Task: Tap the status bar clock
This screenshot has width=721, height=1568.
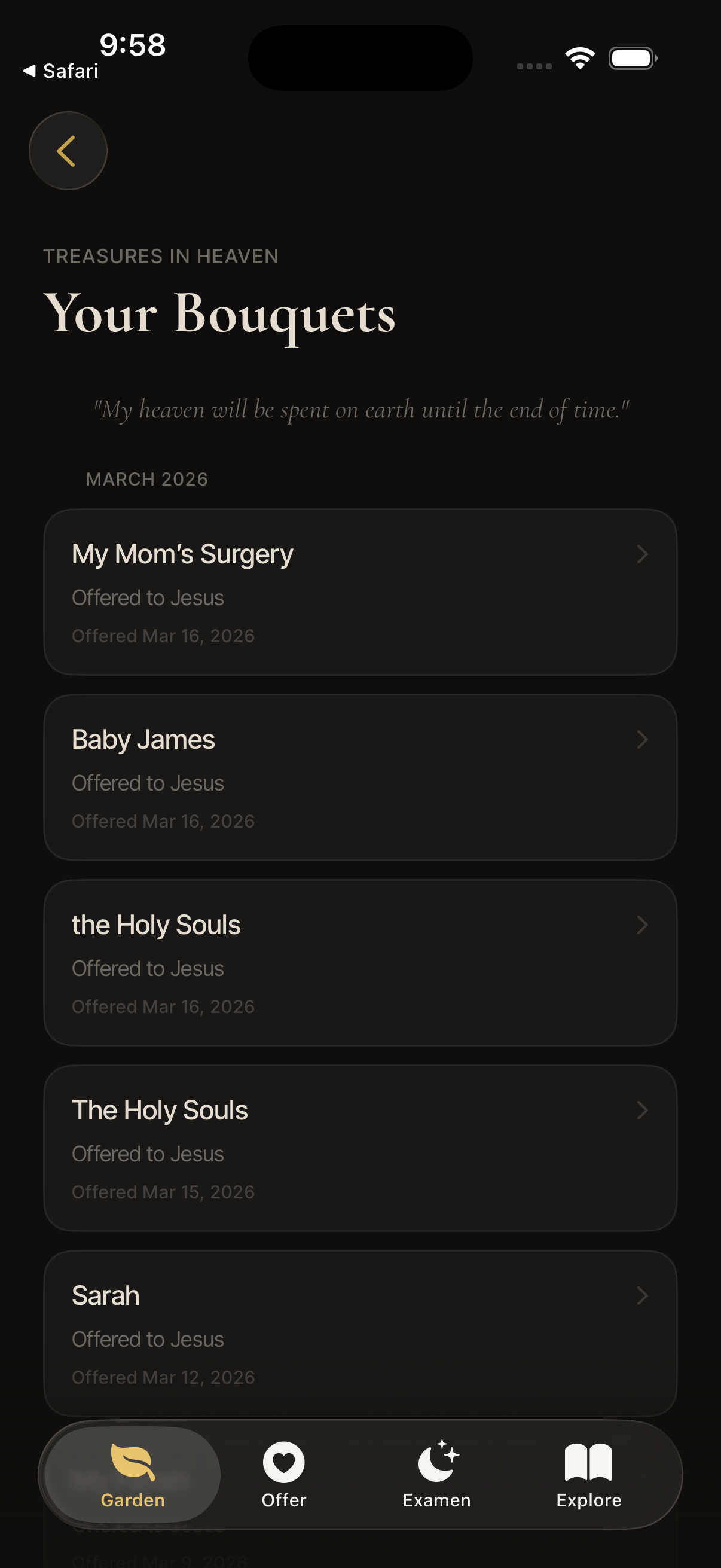Action: (133, 45)
